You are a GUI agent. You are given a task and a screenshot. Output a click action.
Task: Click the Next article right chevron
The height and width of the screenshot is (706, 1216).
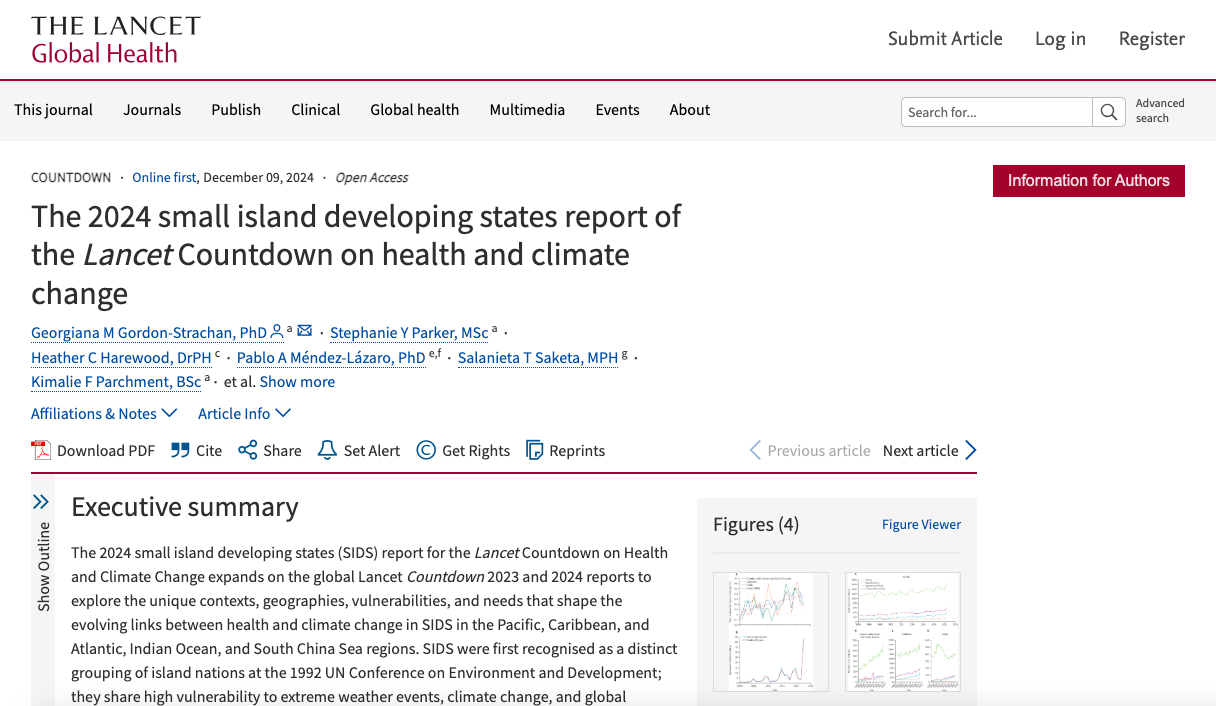[970, 450]
